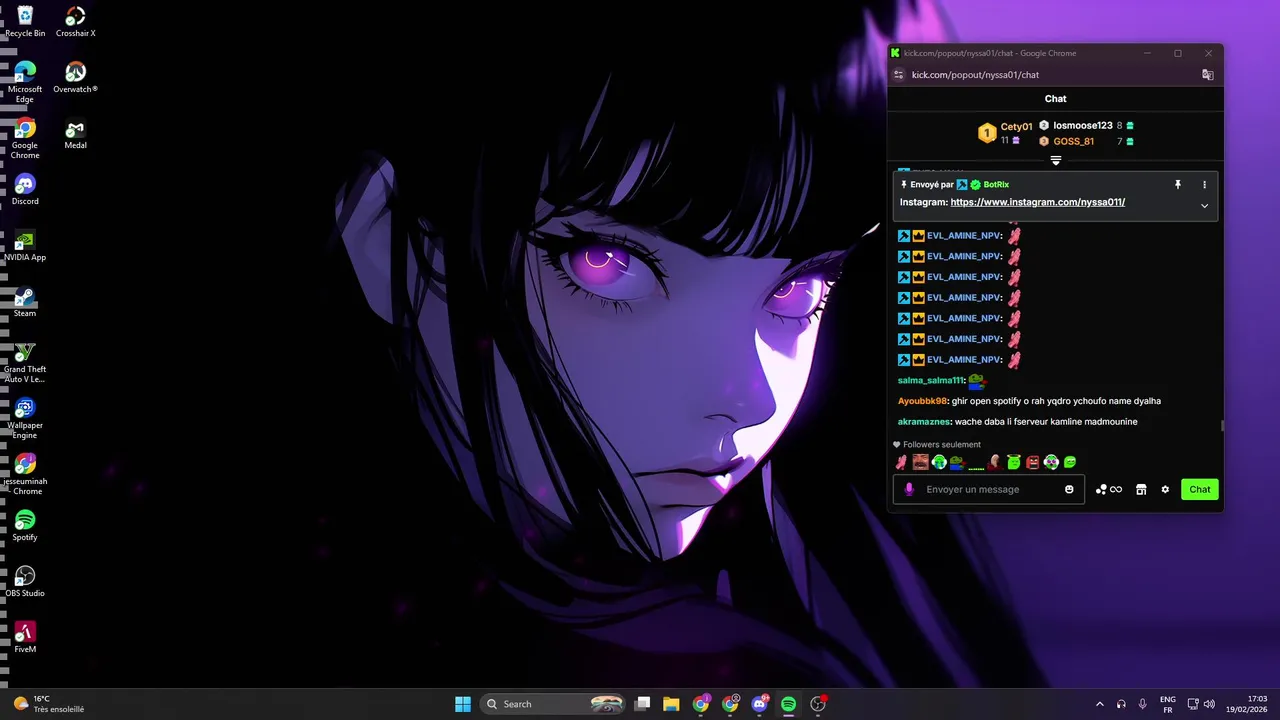
Task: Open pinned message three-dot options
Action: click(1204, 184)
